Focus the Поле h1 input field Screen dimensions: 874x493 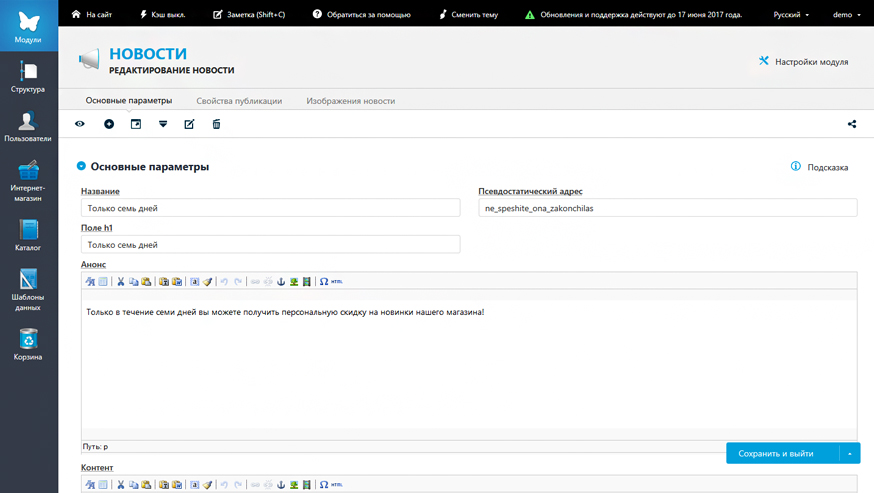[270, 245]
